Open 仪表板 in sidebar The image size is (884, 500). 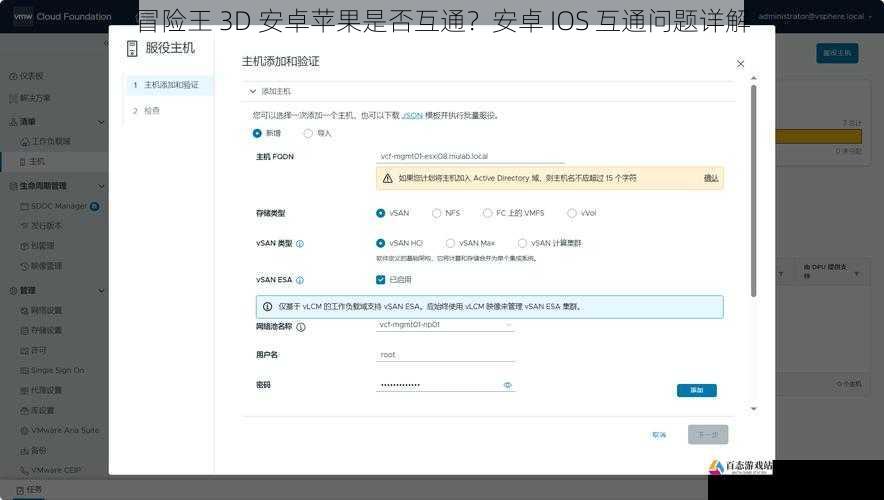coord(26,76)
